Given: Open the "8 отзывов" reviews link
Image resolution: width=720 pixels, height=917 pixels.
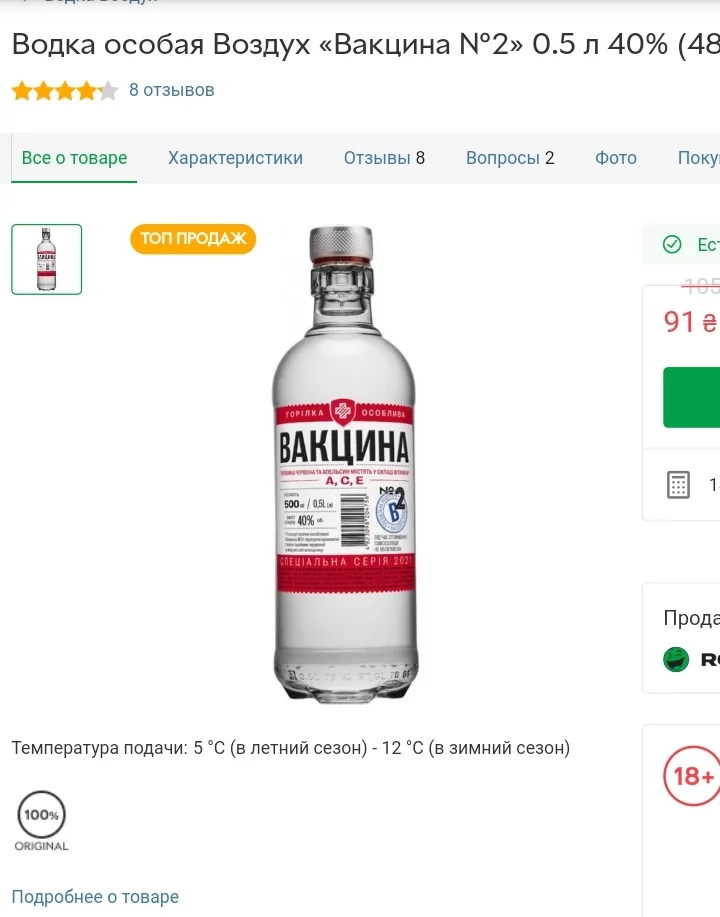Looking at the screenshot, I should coord(172,90).
